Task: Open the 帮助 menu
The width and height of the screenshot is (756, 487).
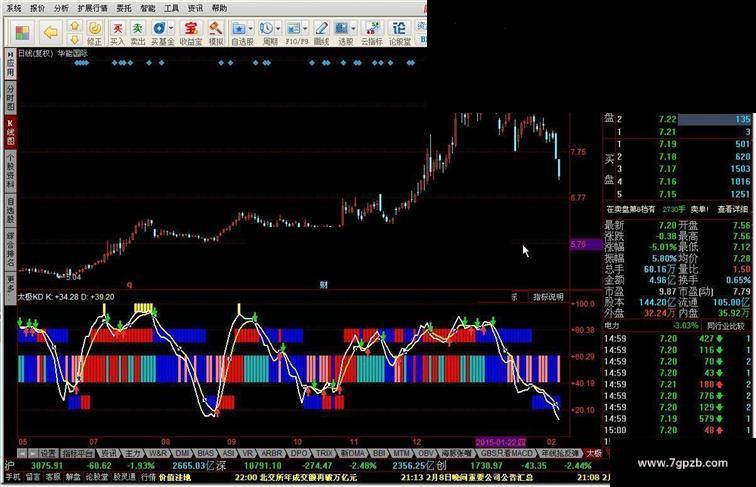Action: pyautogui.click(x=219, y=8)
